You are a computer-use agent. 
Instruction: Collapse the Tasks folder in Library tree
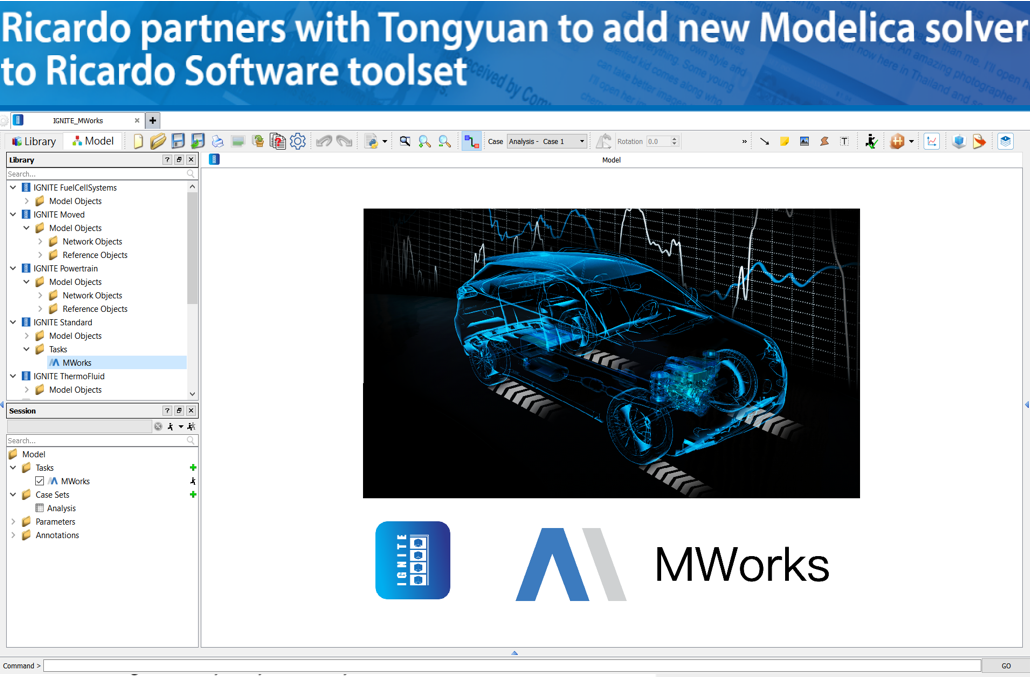click(x=26, y=349)
